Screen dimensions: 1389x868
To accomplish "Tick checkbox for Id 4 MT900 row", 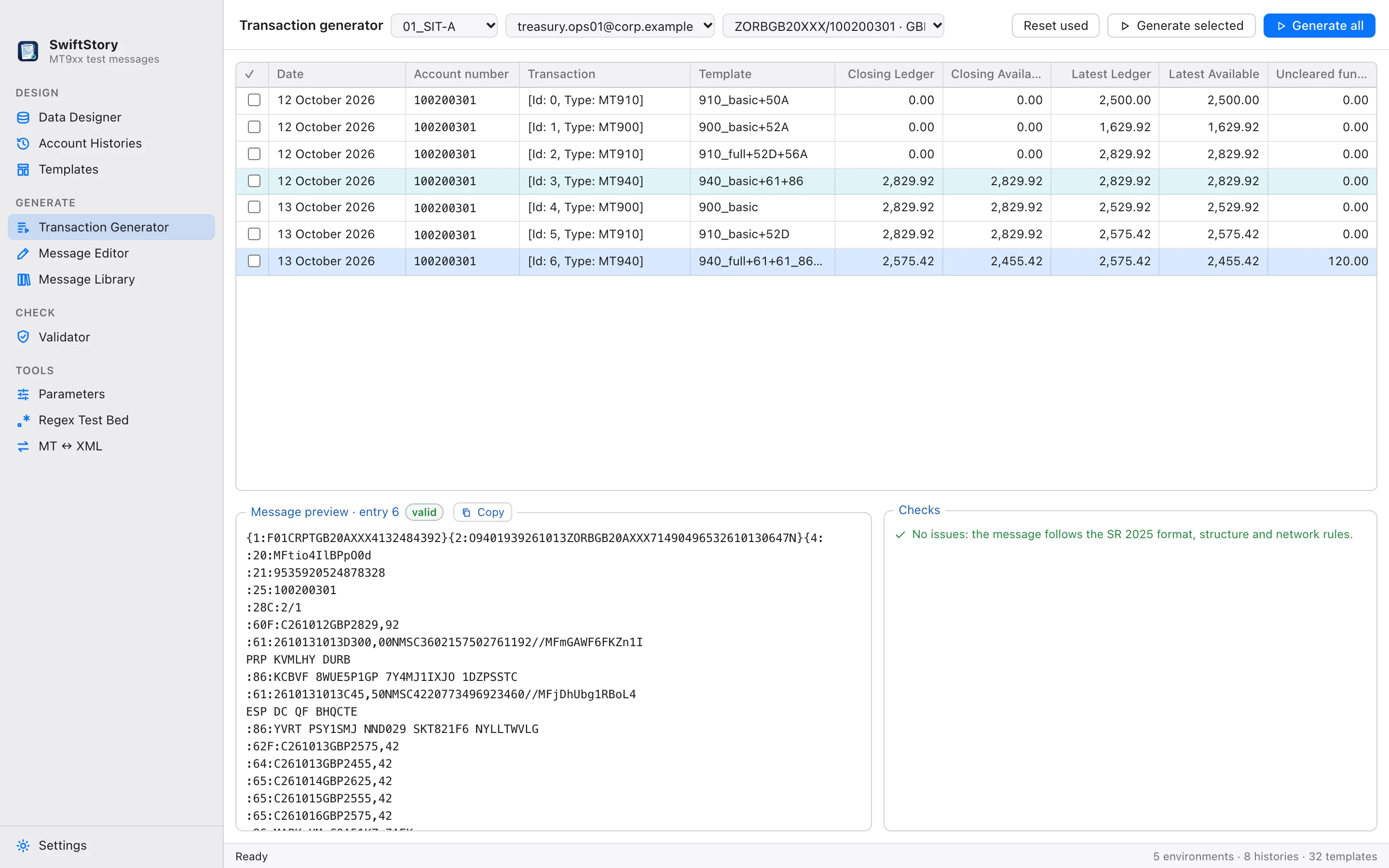I will 254,207.
